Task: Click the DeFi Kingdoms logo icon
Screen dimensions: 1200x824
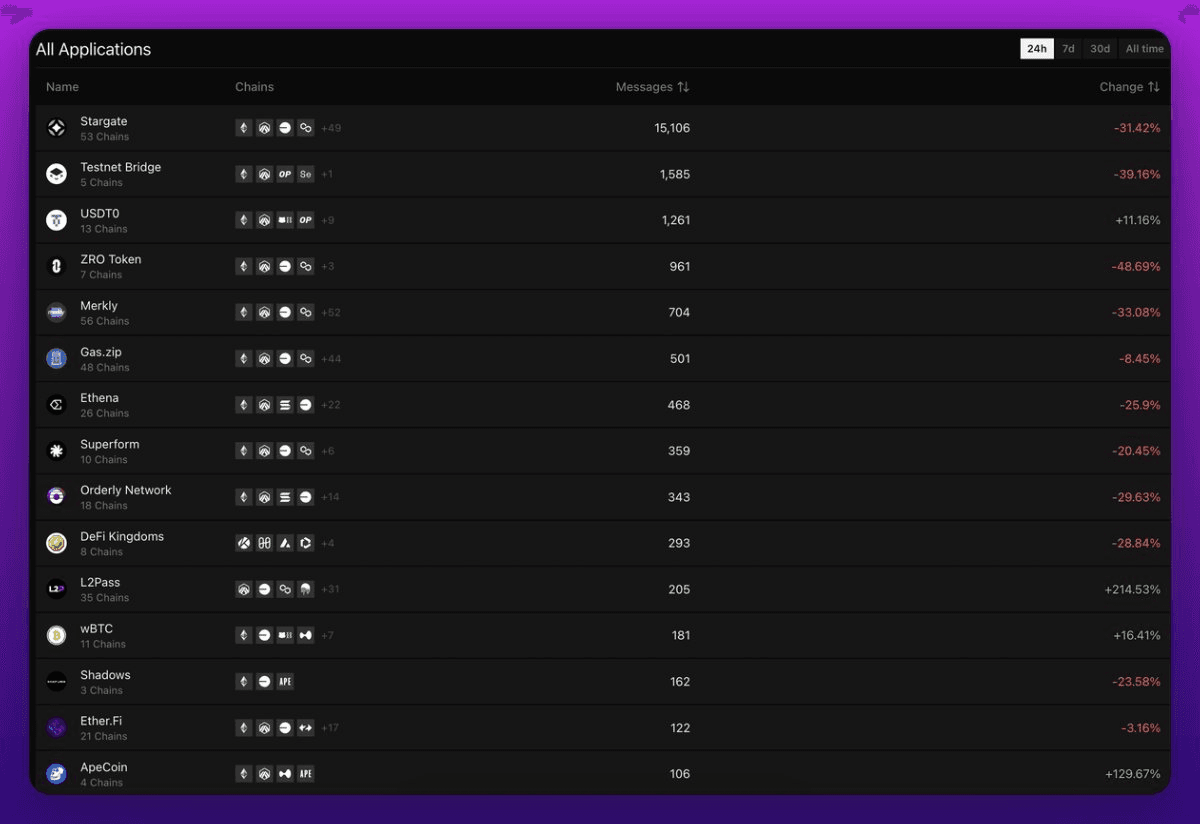Action: (x=56, y=543)
